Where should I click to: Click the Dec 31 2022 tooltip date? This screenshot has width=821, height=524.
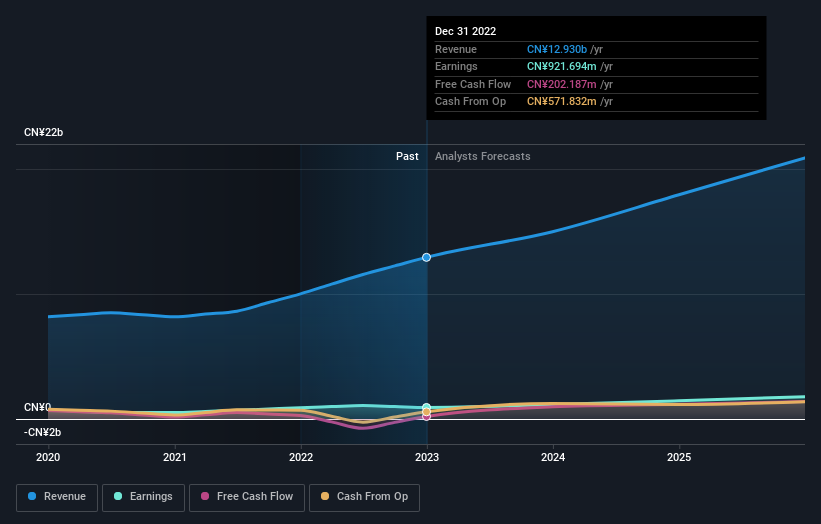(x=465, y=31)
